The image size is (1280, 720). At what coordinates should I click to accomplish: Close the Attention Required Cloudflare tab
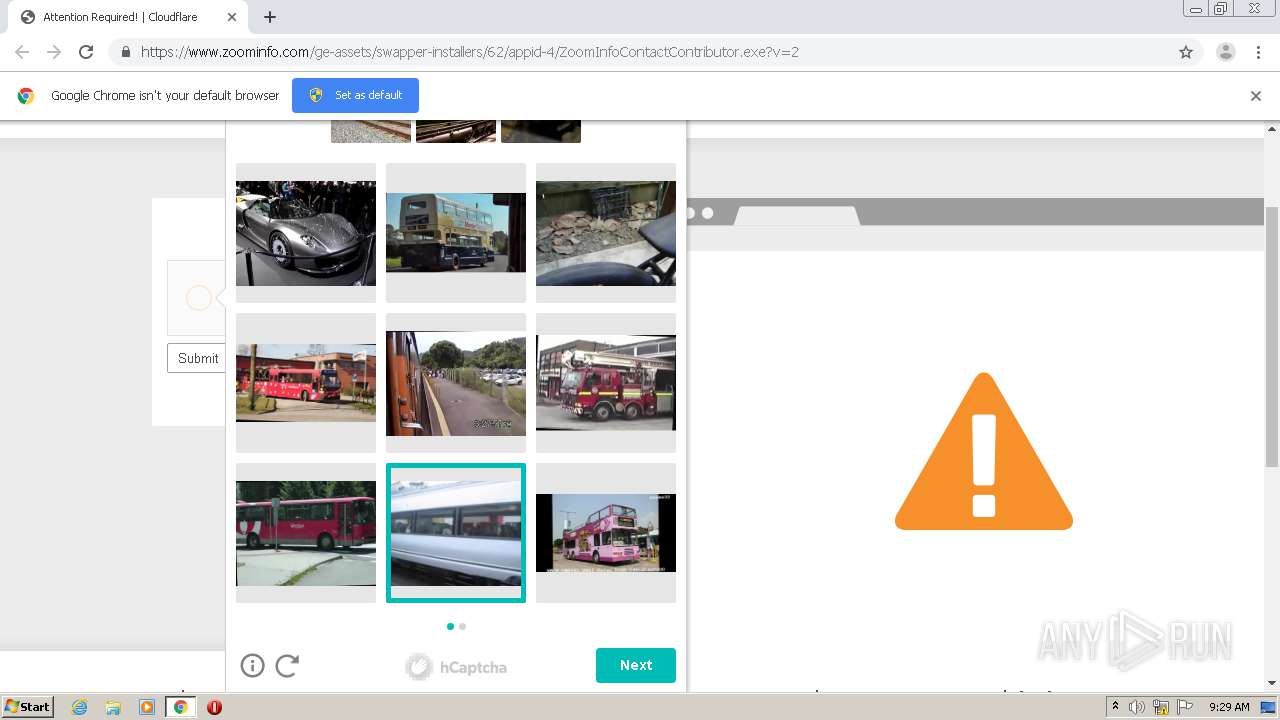tap(232, 17)
